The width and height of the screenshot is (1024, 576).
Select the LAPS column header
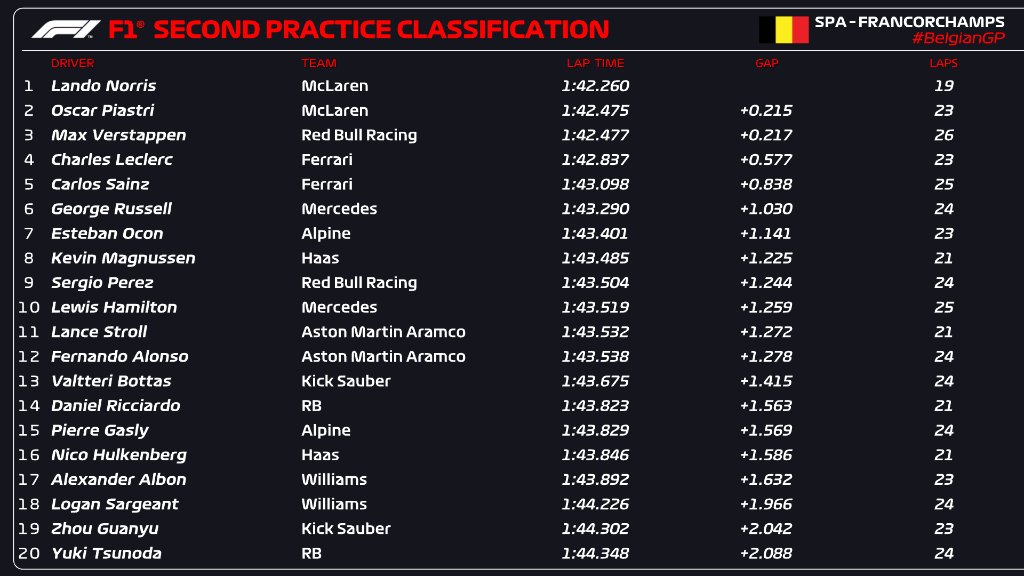(943, 63)
